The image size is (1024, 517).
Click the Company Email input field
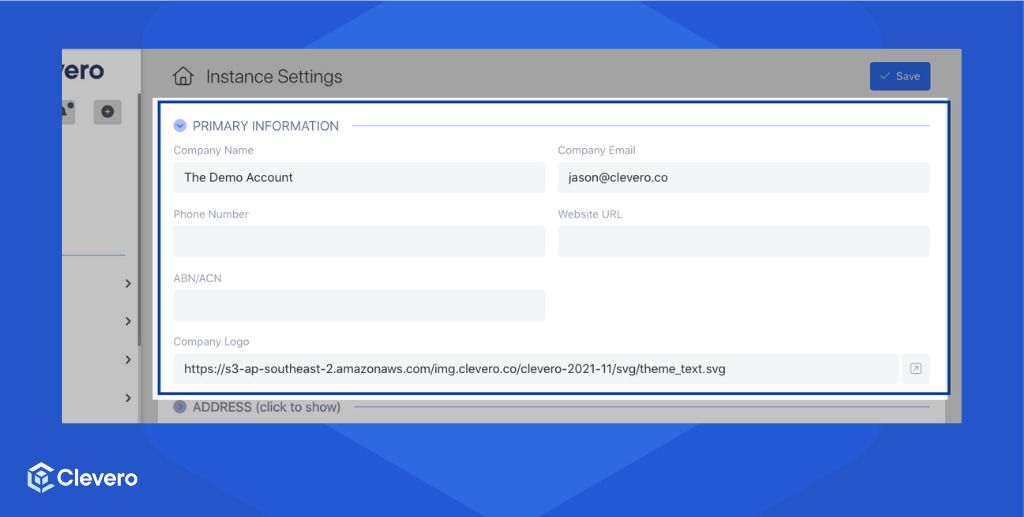(743, 178)
